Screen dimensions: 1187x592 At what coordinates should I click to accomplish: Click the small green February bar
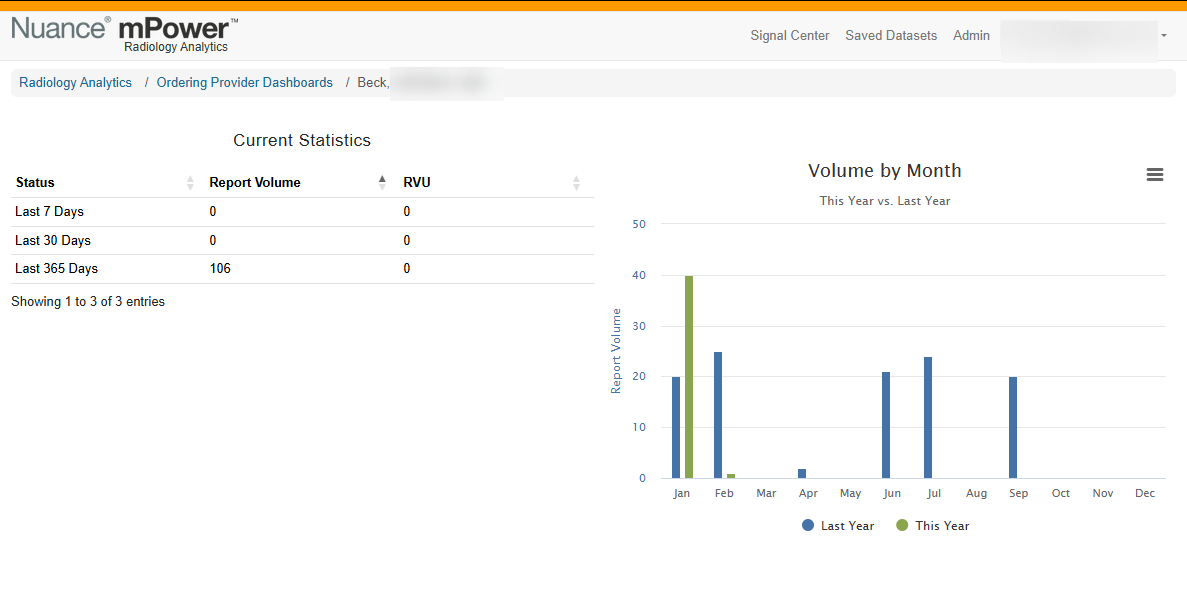(x=731, y=476)
